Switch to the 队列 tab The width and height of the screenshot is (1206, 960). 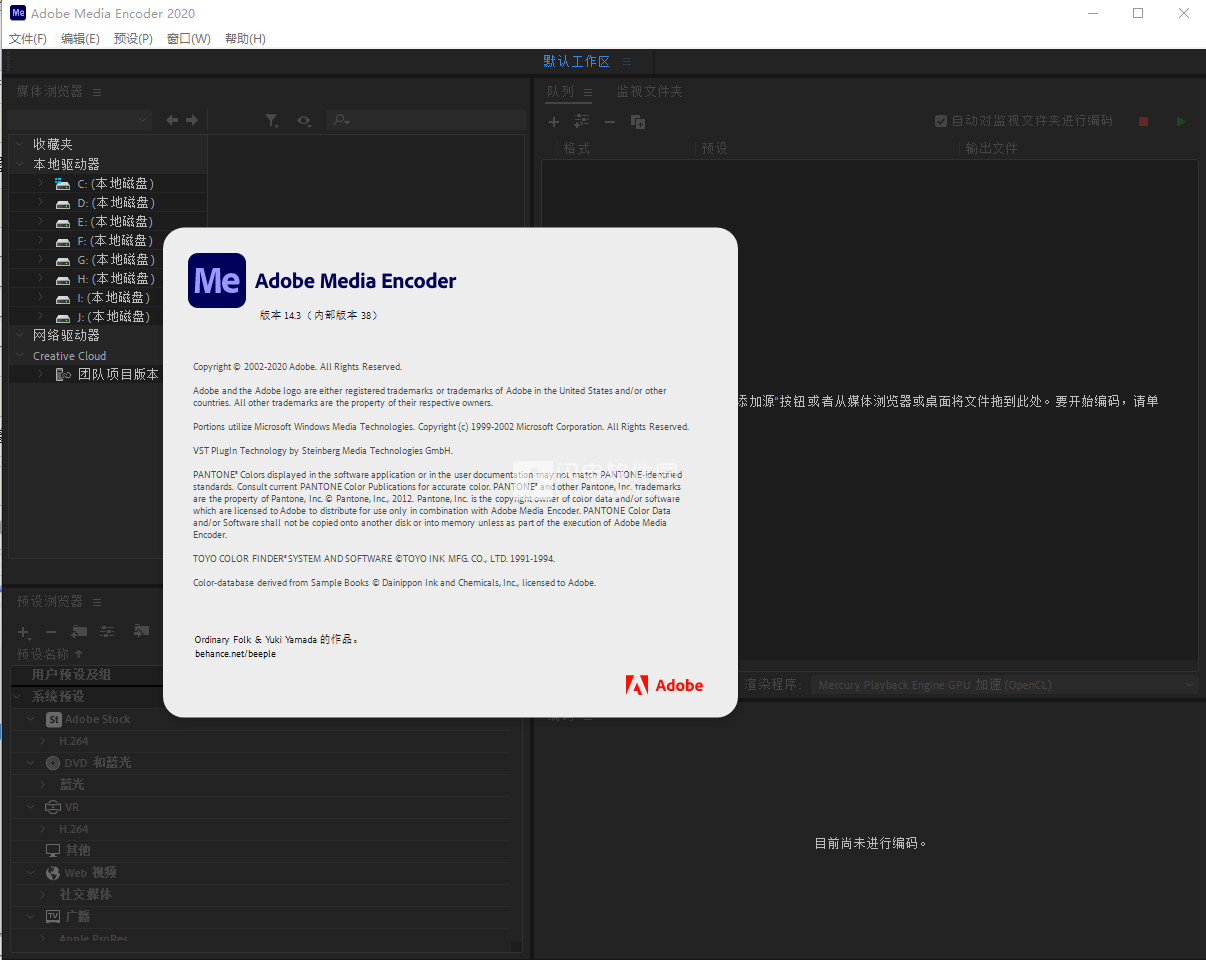[560, 92]
